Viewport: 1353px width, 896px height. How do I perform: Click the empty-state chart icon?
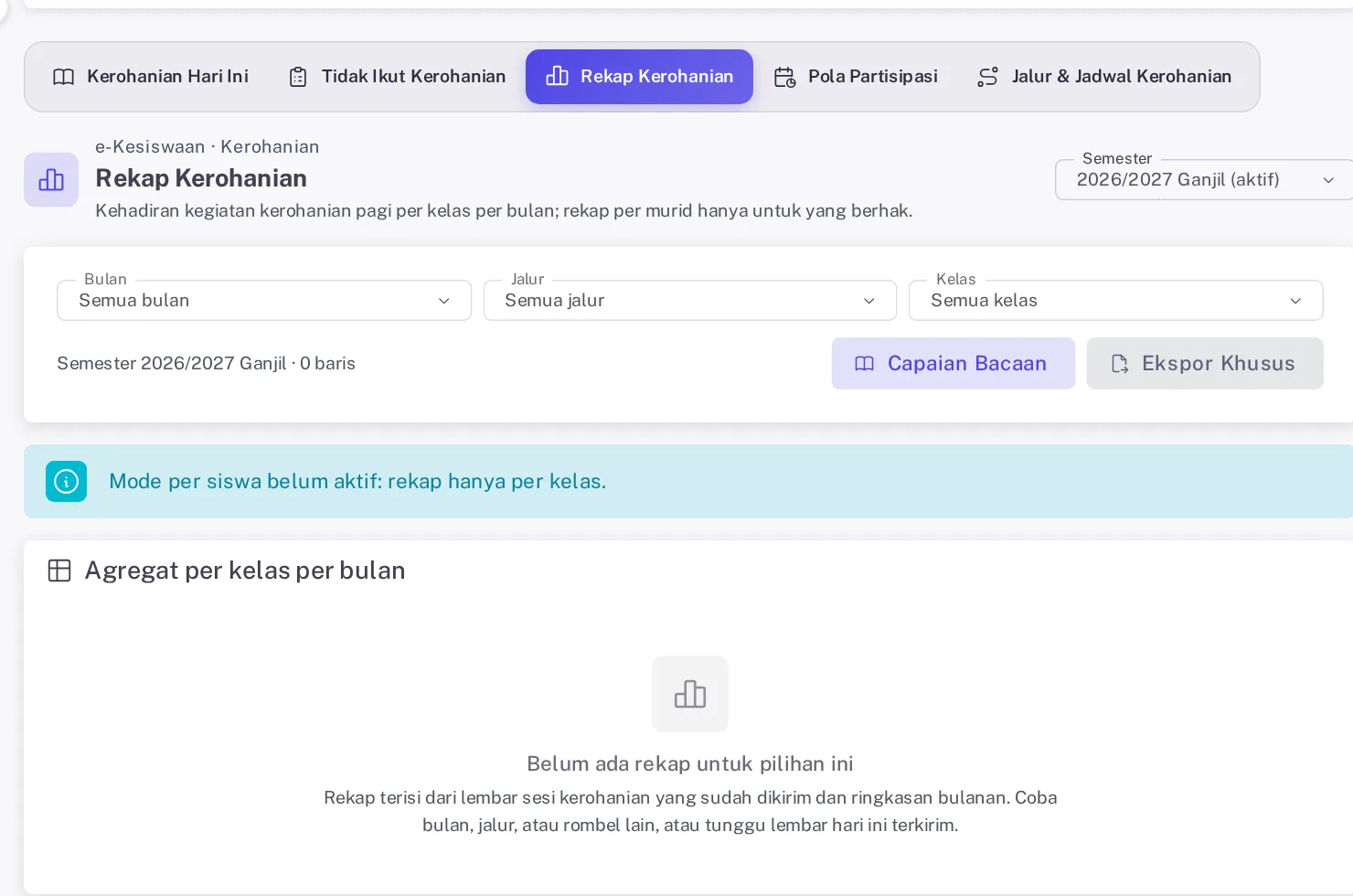point(690,694)
